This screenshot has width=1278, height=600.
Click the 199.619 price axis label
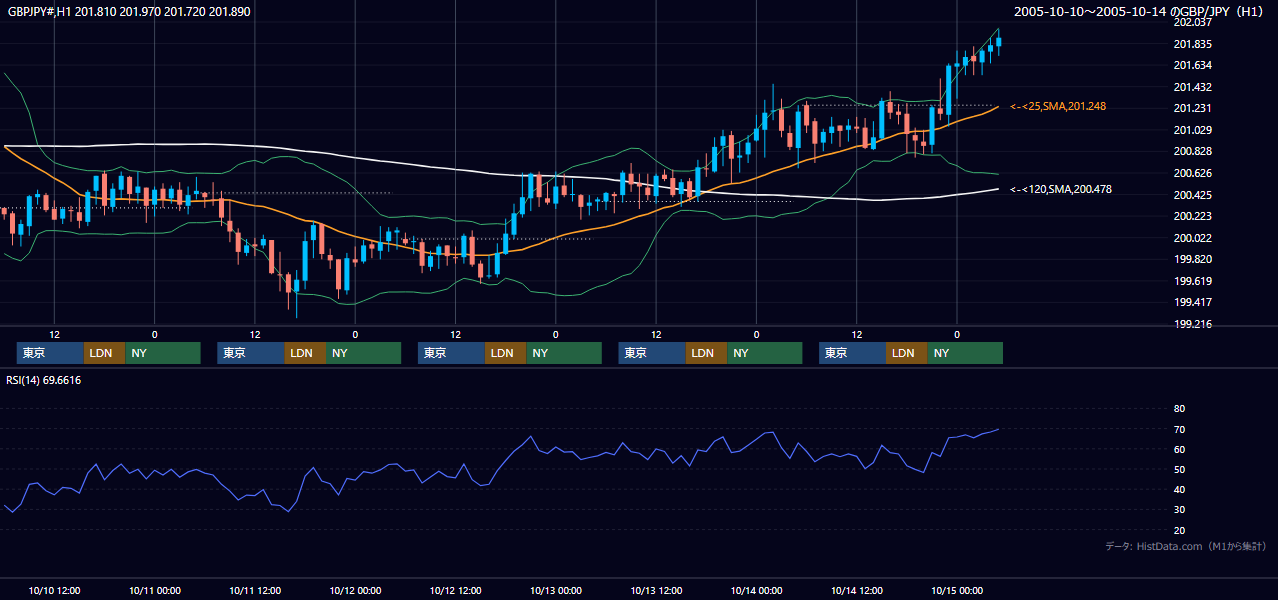point(1192,281)
